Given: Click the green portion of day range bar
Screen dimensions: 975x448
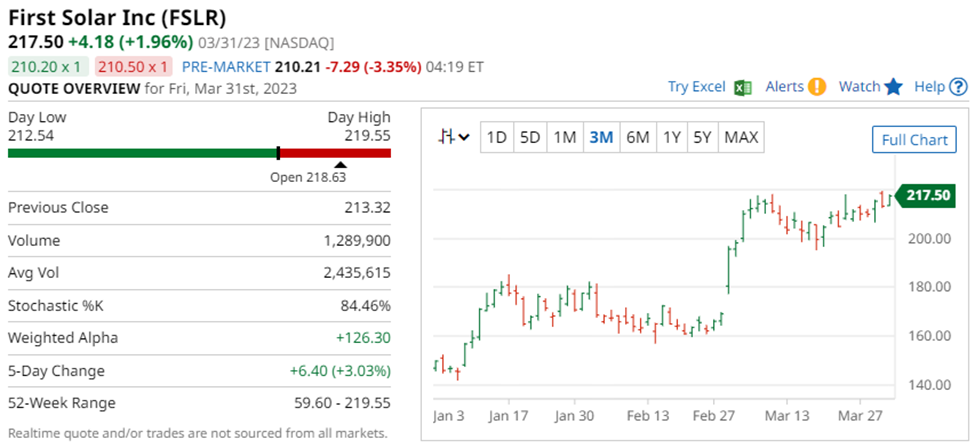Looking at the screenshot, I should [142, 153].
